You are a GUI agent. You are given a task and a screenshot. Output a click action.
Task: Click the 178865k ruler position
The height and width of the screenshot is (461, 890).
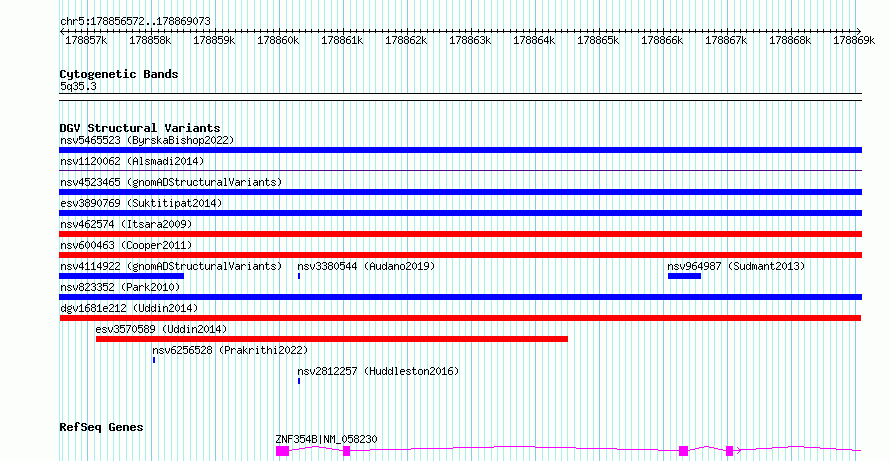click(x=598, y=41)
